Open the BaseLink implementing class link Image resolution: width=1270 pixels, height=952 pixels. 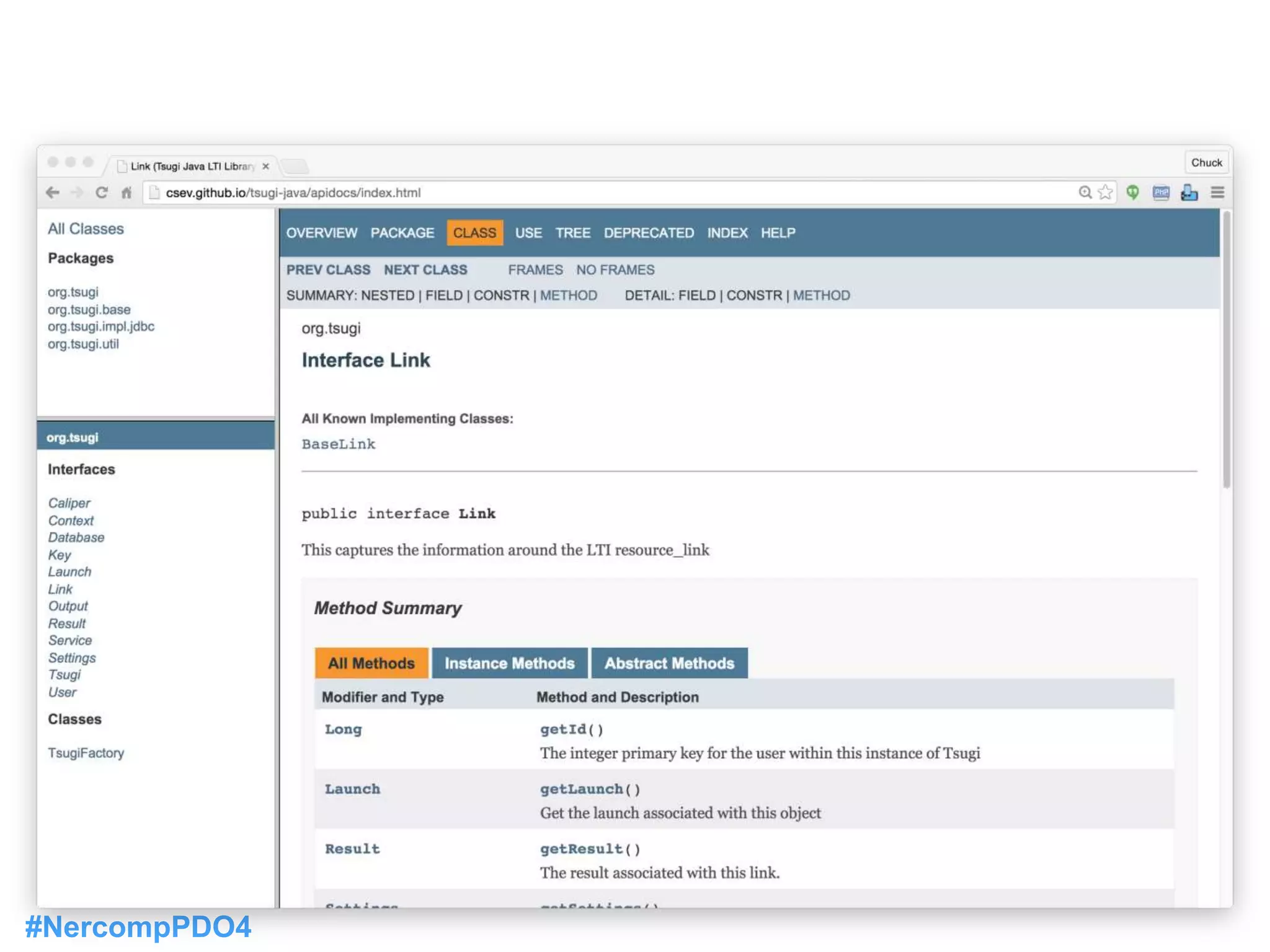(339, 444)
